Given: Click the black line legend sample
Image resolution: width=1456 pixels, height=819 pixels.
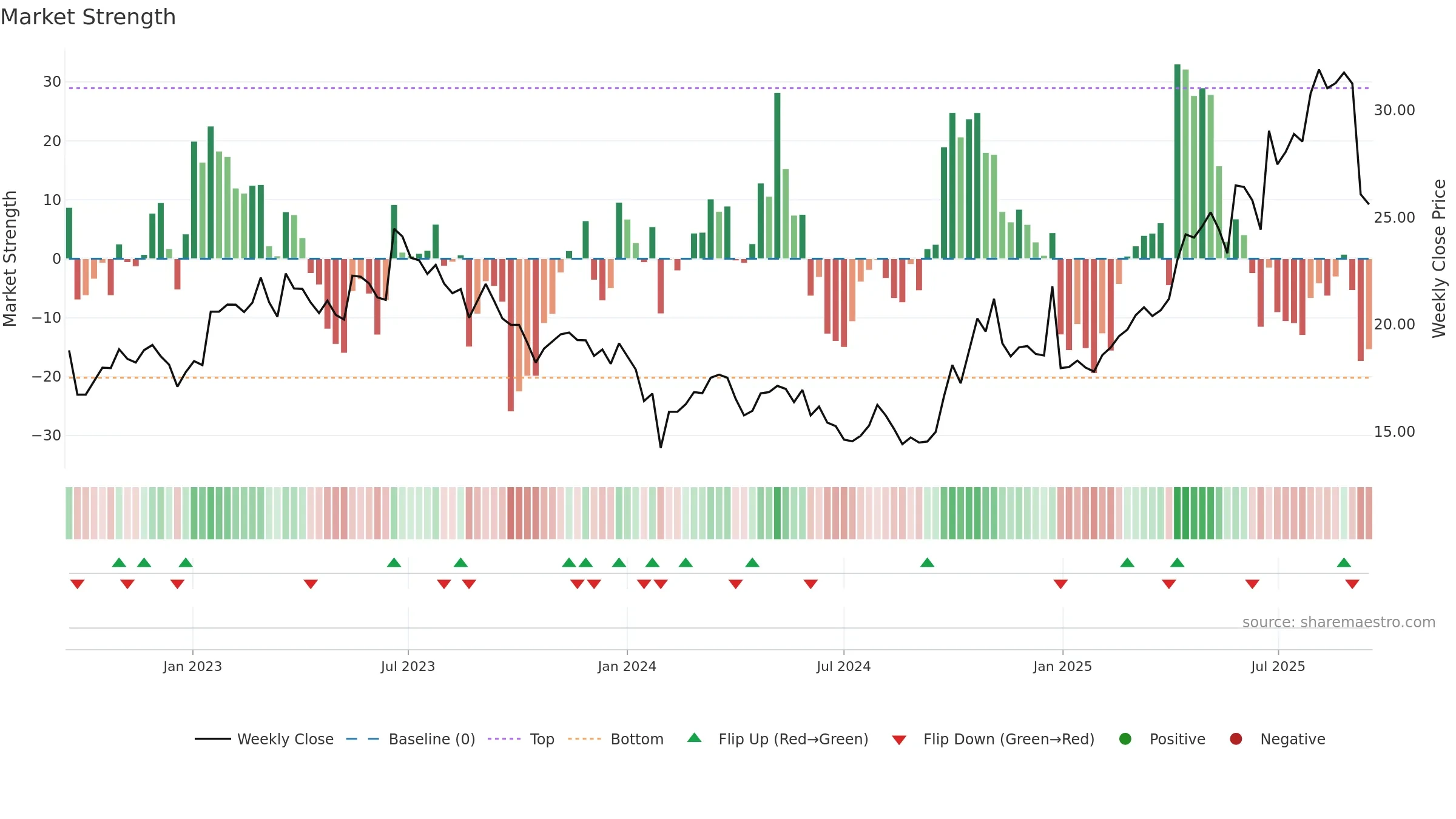Looking at the screenshot, I should [x=212, y=739].
